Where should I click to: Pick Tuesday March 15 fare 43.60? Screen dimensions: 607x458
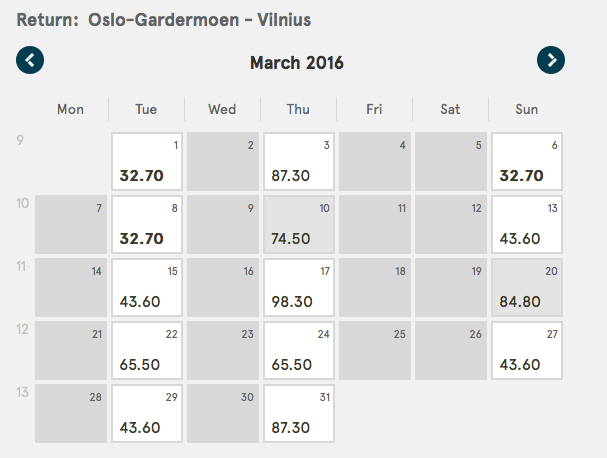click(147, 288)
